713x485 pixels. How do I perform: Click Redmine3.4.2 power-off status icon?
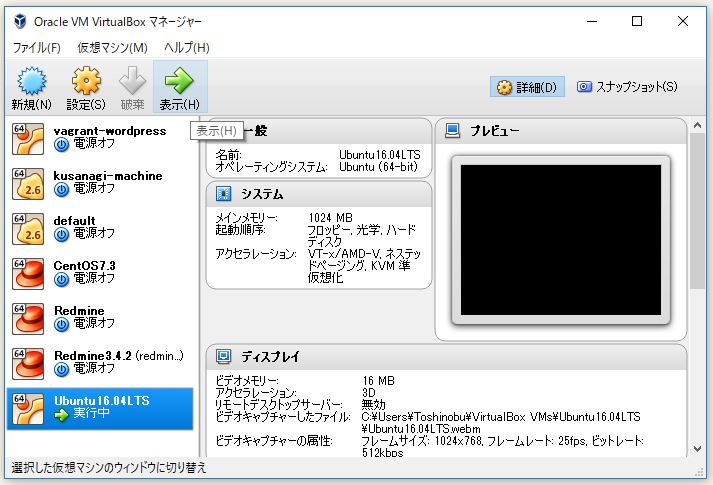[x=61, y=370]
